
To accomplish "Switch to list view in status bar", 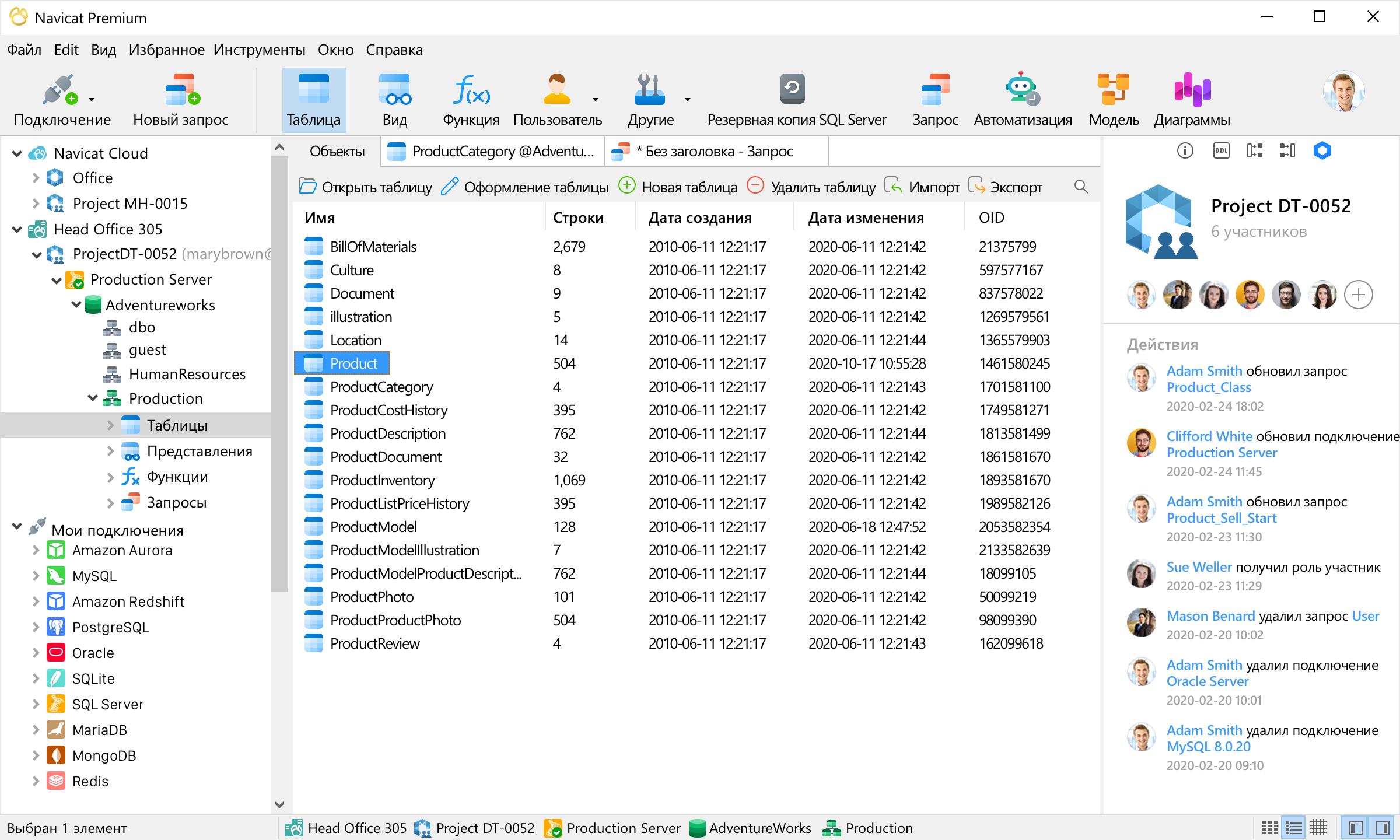I will [1294, 827].
